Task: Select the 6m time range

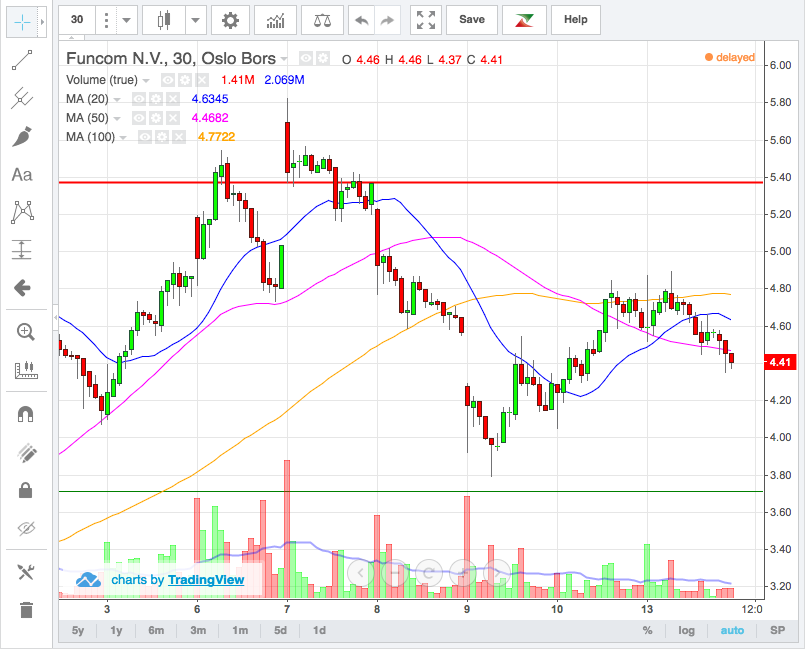Action: click(156, 630)
